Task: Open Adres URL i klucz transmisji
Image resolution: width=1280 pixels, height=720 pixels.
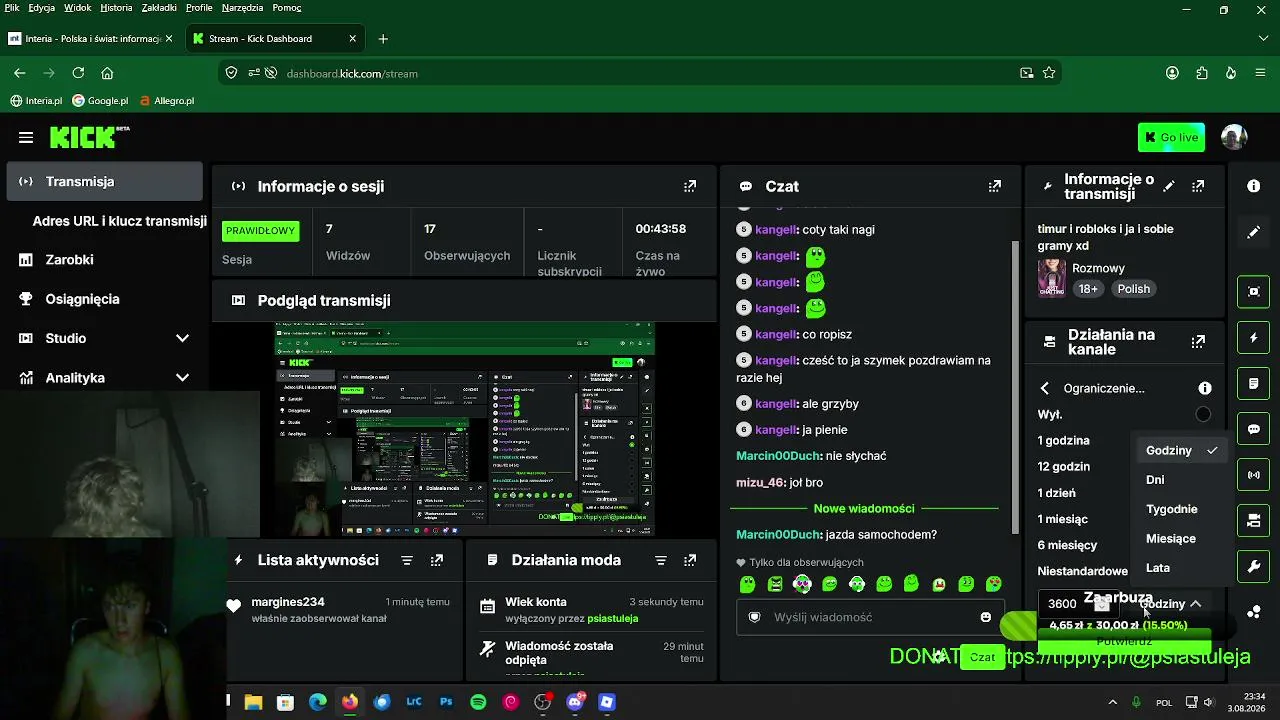Action: click(x=119, y=221)
